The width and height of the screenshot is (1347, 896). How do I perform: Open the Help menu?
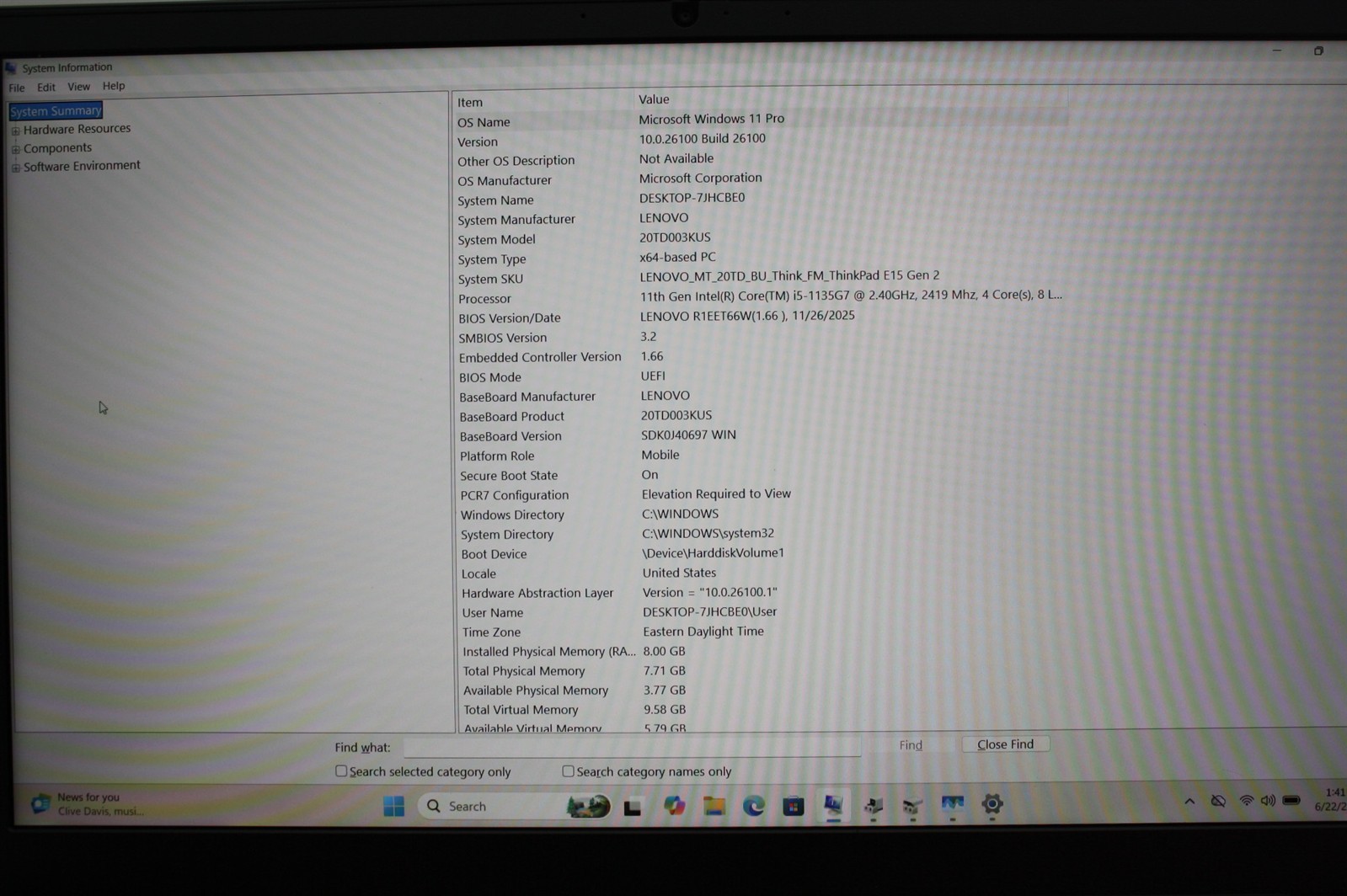(x=114, y=85)
